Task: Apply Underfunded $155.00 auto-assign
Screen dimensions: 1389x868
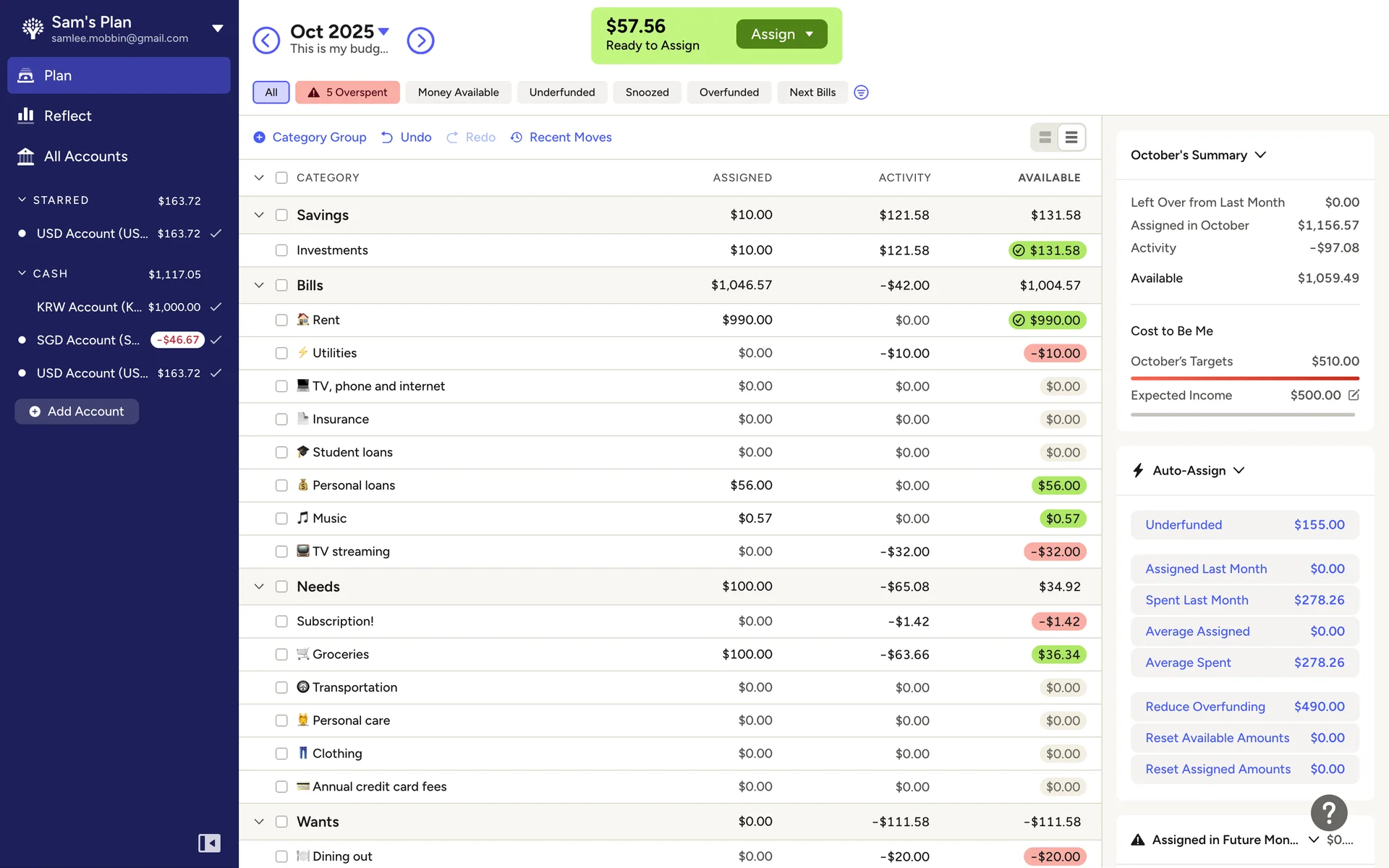Action: [x=1244, y=525]
